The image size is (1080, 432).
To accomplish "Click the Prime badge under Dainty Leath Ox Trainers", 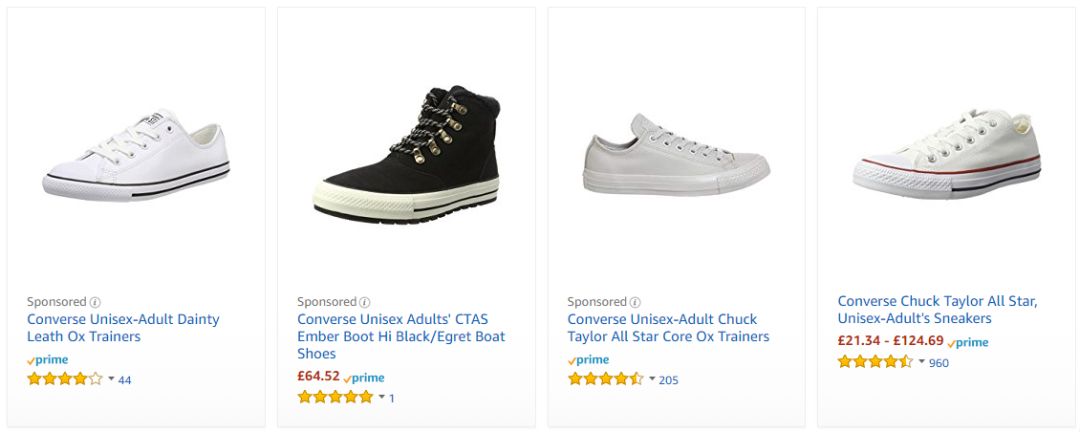I will (x=48, y=360).
